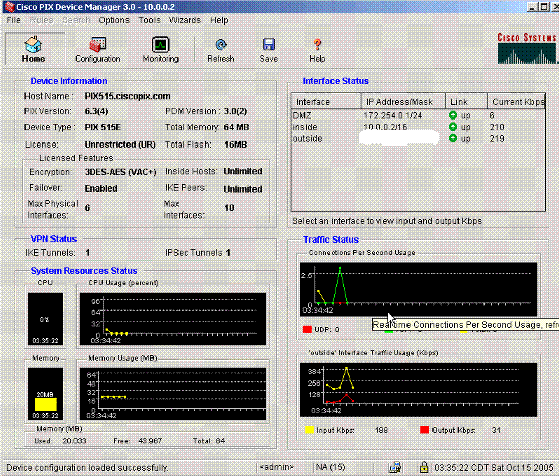The width and height of the screenshot is (559, 476).
Task: Click the IP Address/Mask column header
Action: point(403,102)
